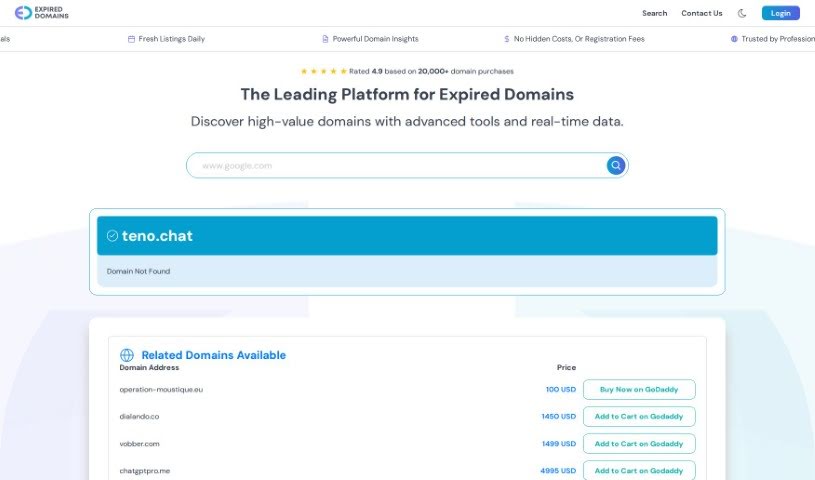Open the Contact Us page
The image size is (815, 480).
(x=701, y=13)
